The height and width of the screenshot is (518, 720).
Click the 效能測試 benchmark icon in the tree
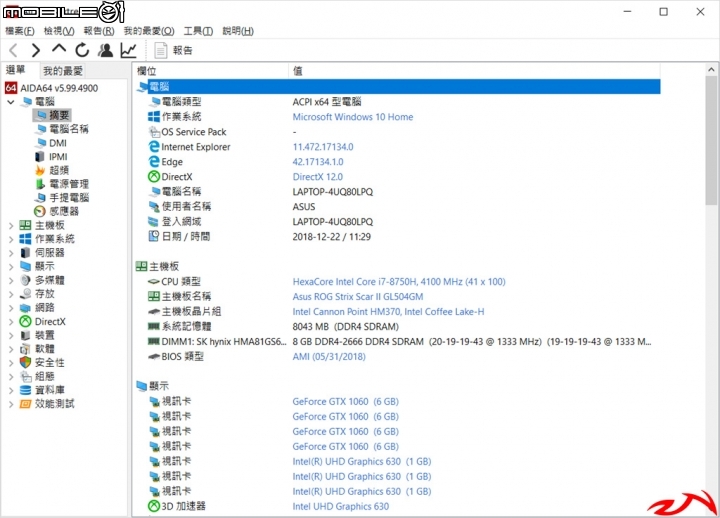click(25, 404)
